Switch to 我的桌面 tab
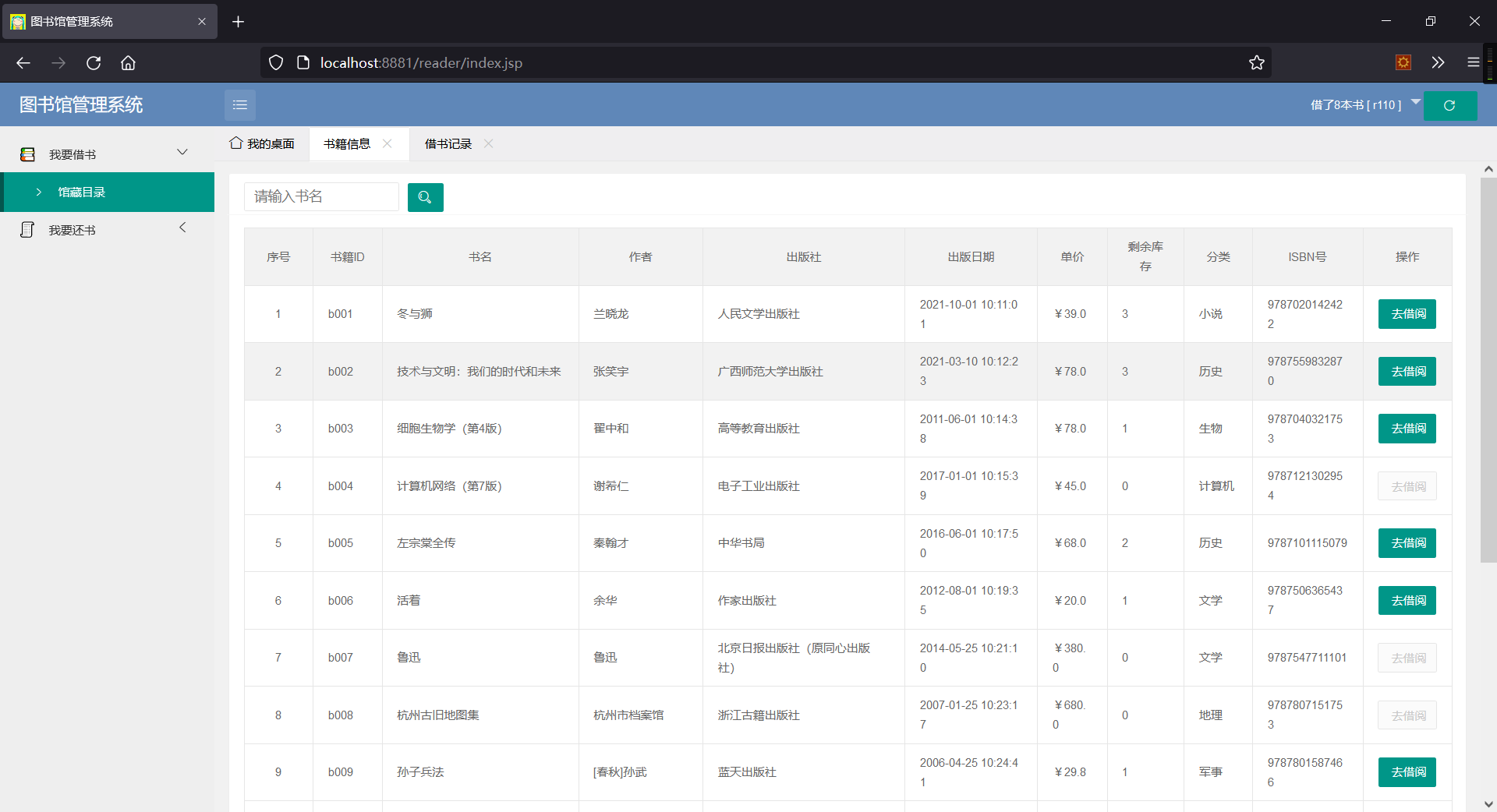 [x=262, y=143]
